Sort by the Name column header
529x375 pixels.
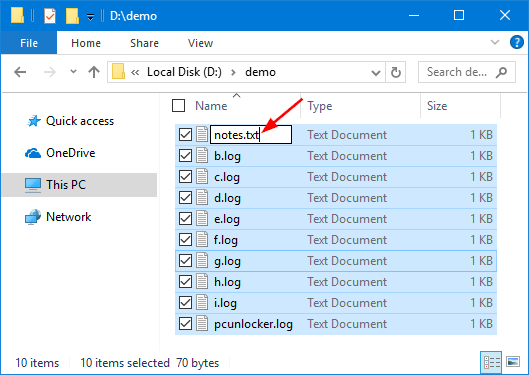tap(211, 106)
